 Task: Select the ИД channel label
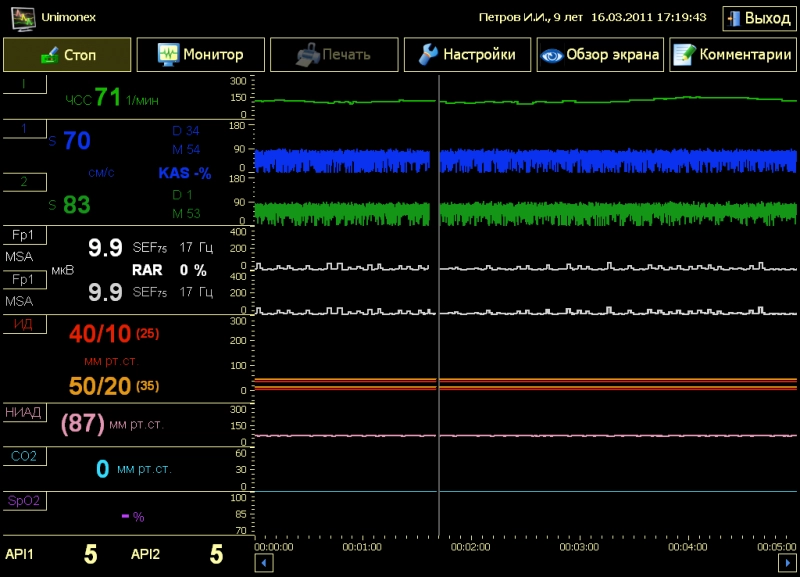[x=23, y=324]
